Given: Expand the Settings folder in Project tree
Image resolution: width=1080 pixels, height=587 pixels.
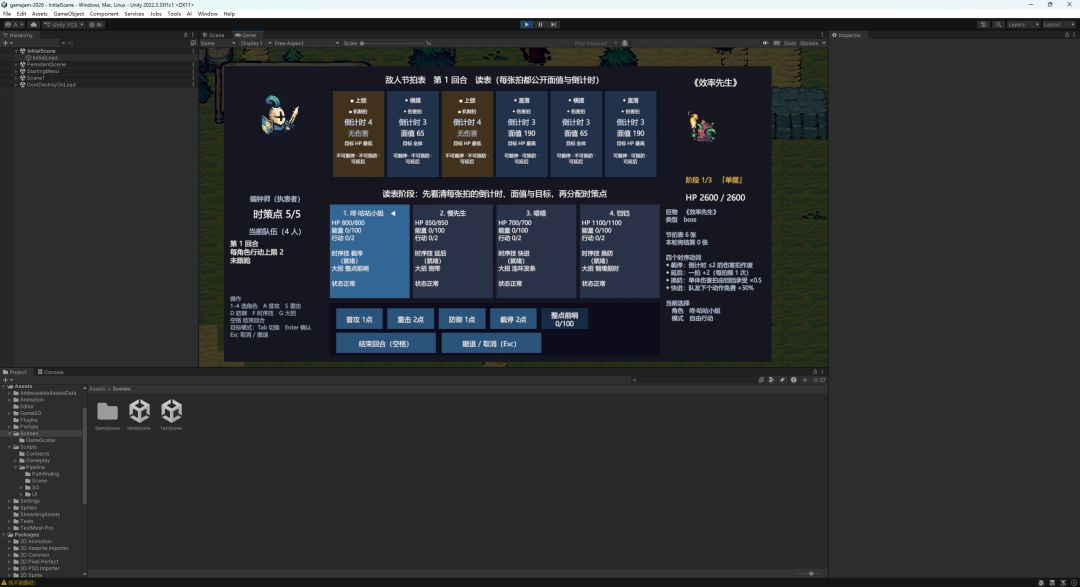Looking at the screenshot, I should click(x=10, y=501).
